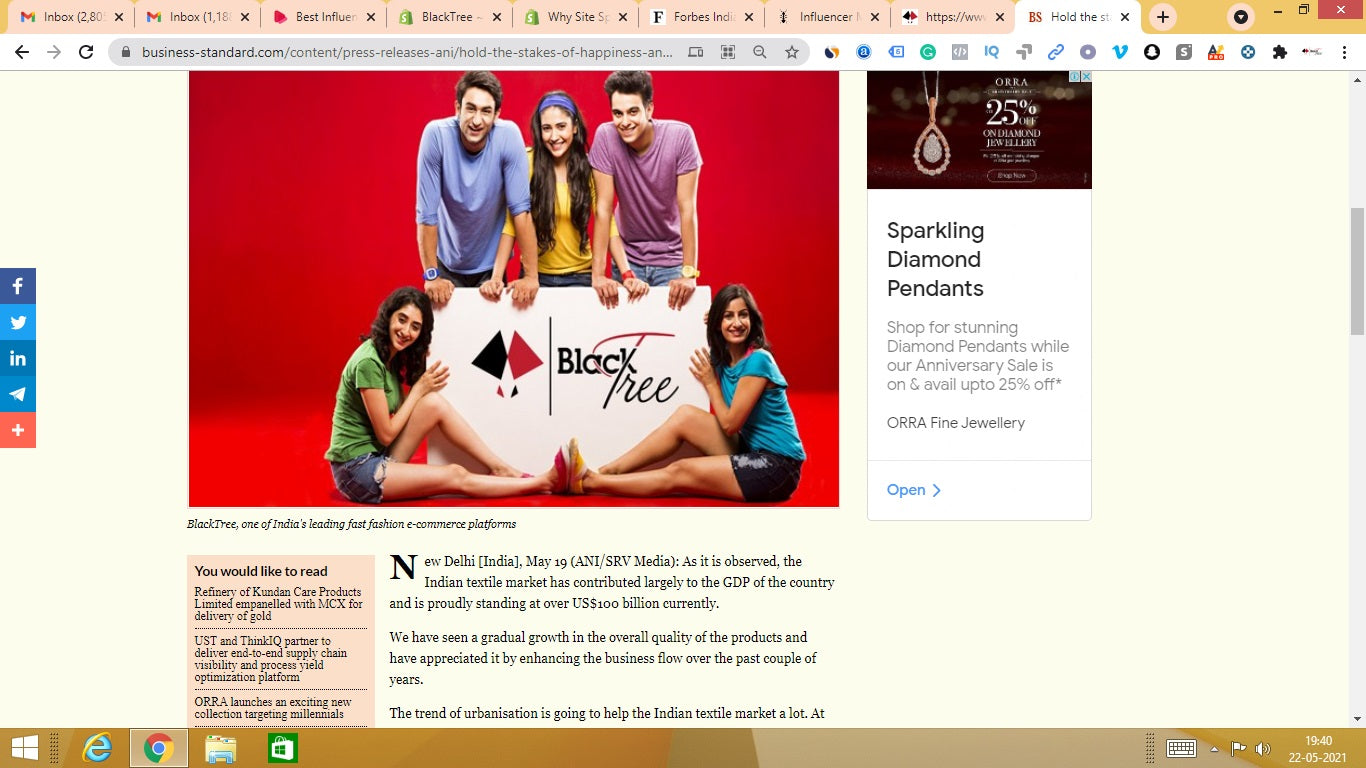The image size is (1366, 768).
Task: Bookmark this page with the star icon
Action: pyautogui.click(x=792, y=52)
